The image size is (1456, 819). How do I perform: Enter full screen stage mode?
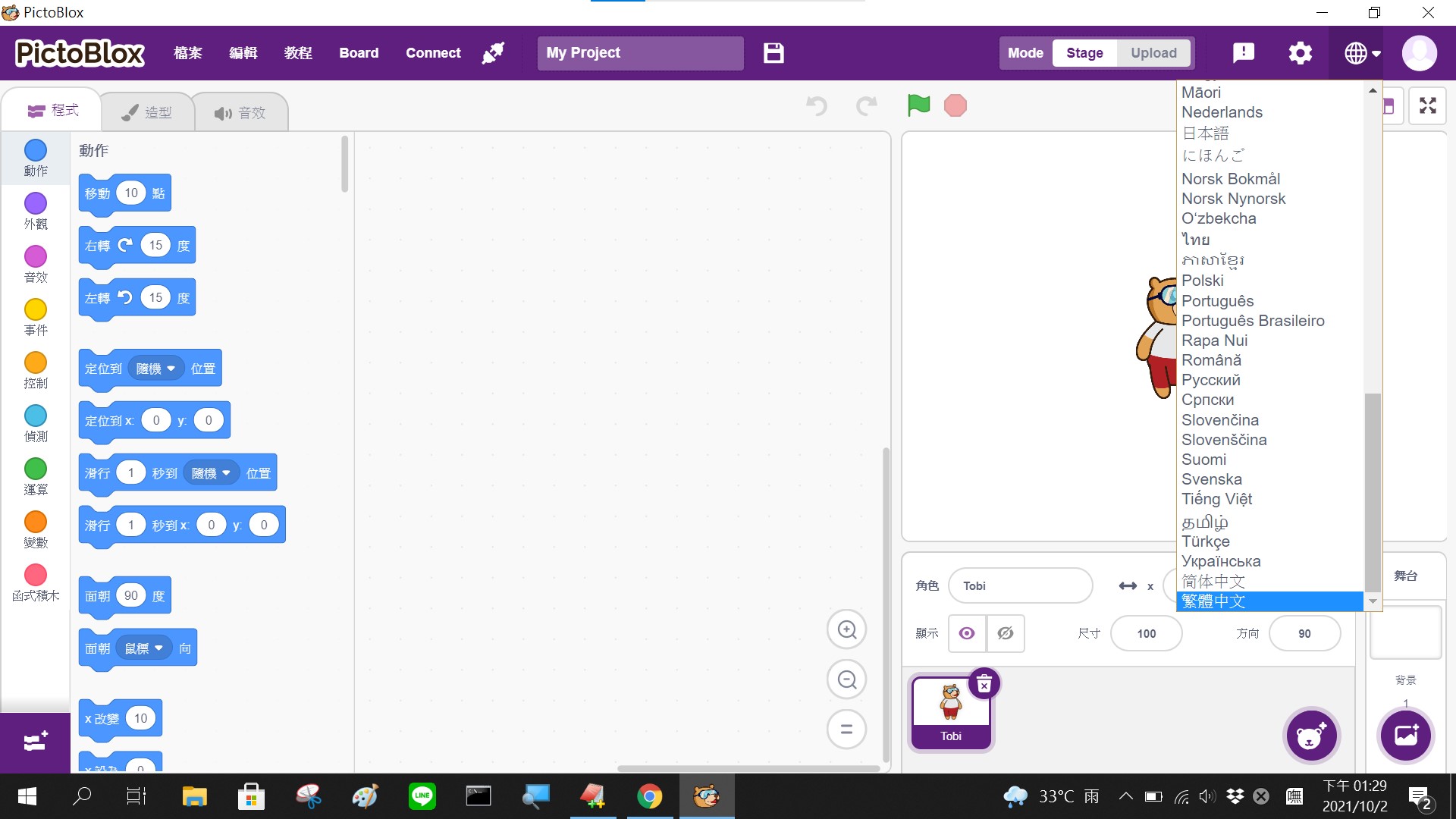pyautogui.click(x=1428, y=106)
